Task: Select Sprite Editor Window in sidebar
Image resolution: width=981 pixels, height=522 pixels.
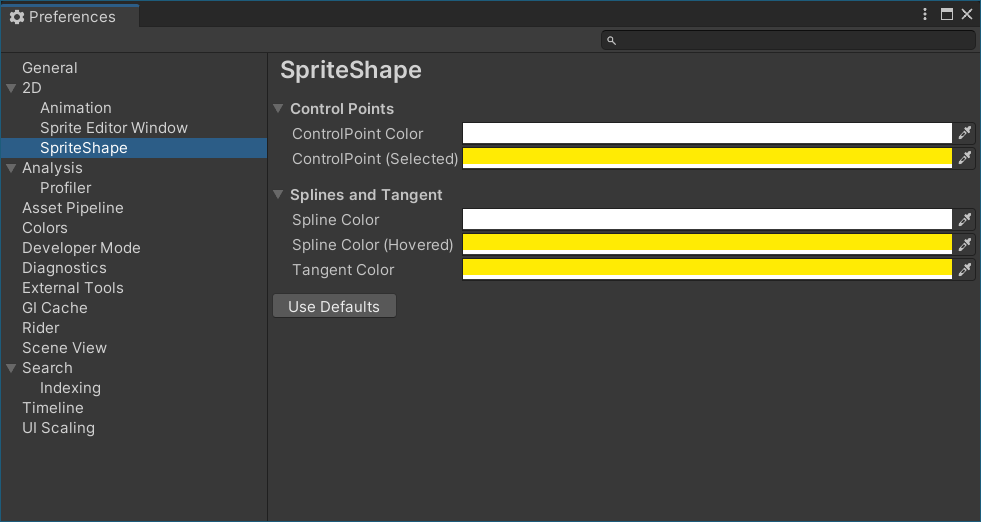Action: 114,128
